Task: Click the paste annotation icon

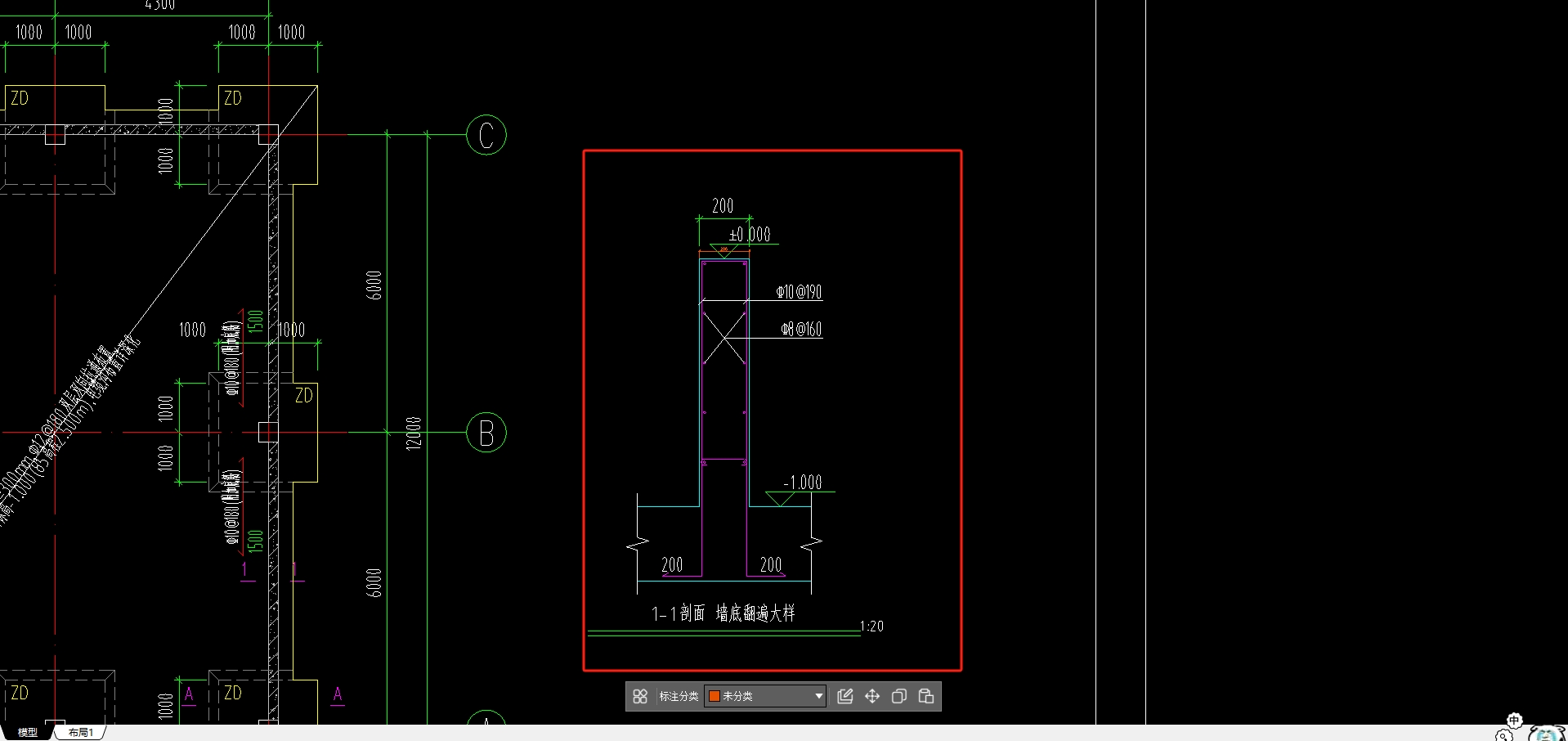Action: coord(926,696)
